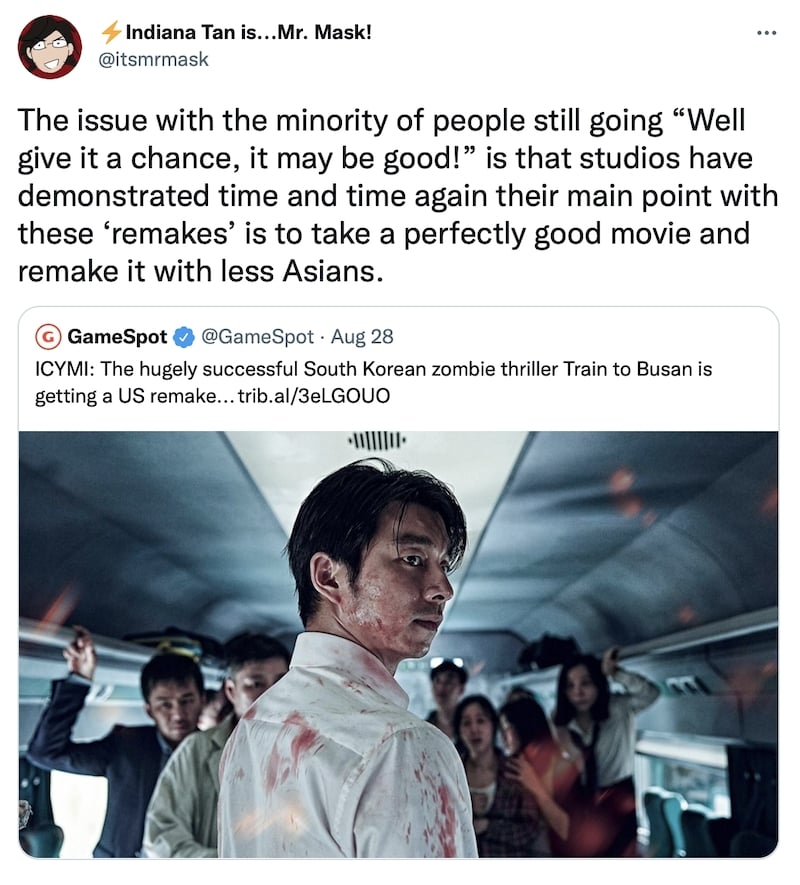
Task: Open the Indiana Tan is...Mr. Mask! profile name
Action: coord(248,32)
